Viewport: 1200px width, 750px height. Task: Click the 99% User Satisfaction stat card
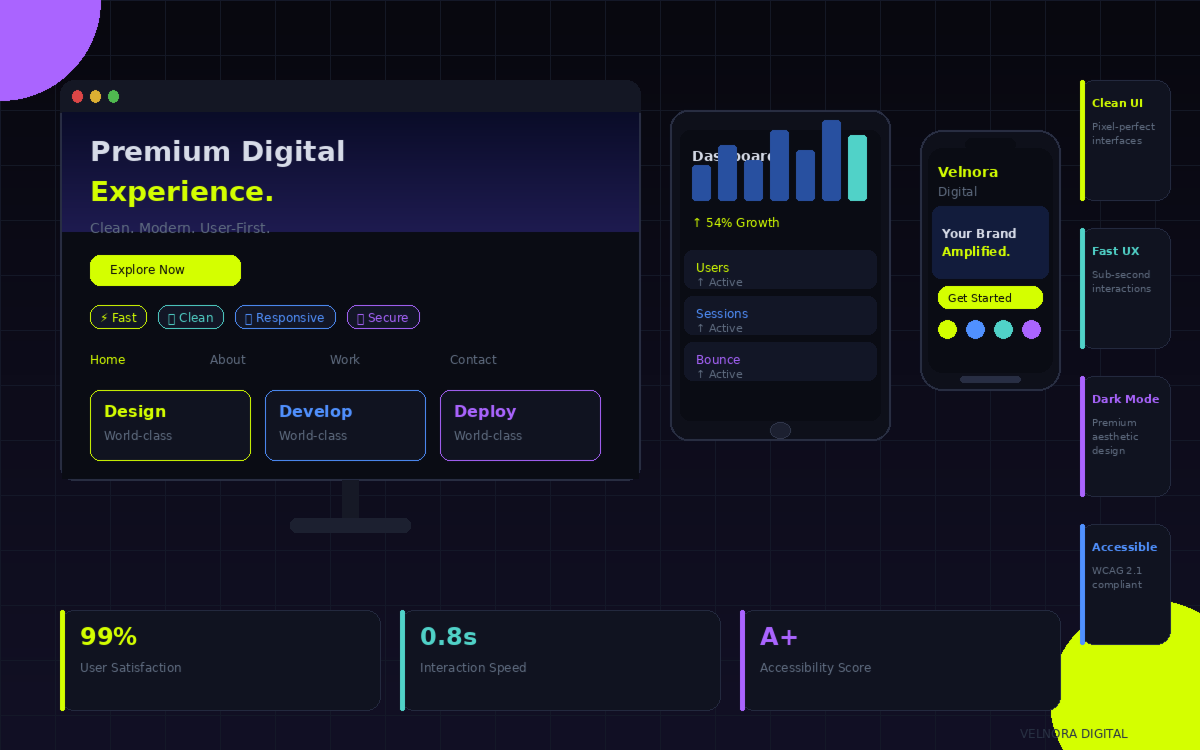click(x=220, y=660)
